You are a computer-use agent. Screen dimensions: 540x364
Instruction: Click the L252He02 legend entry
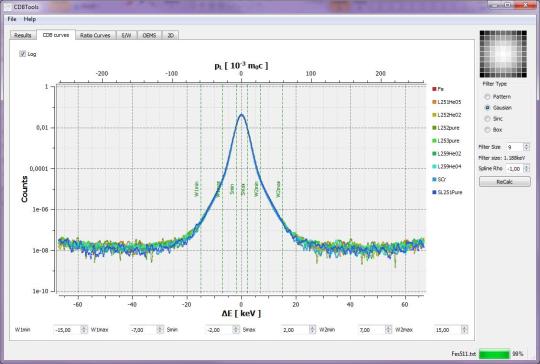[447, 115]
